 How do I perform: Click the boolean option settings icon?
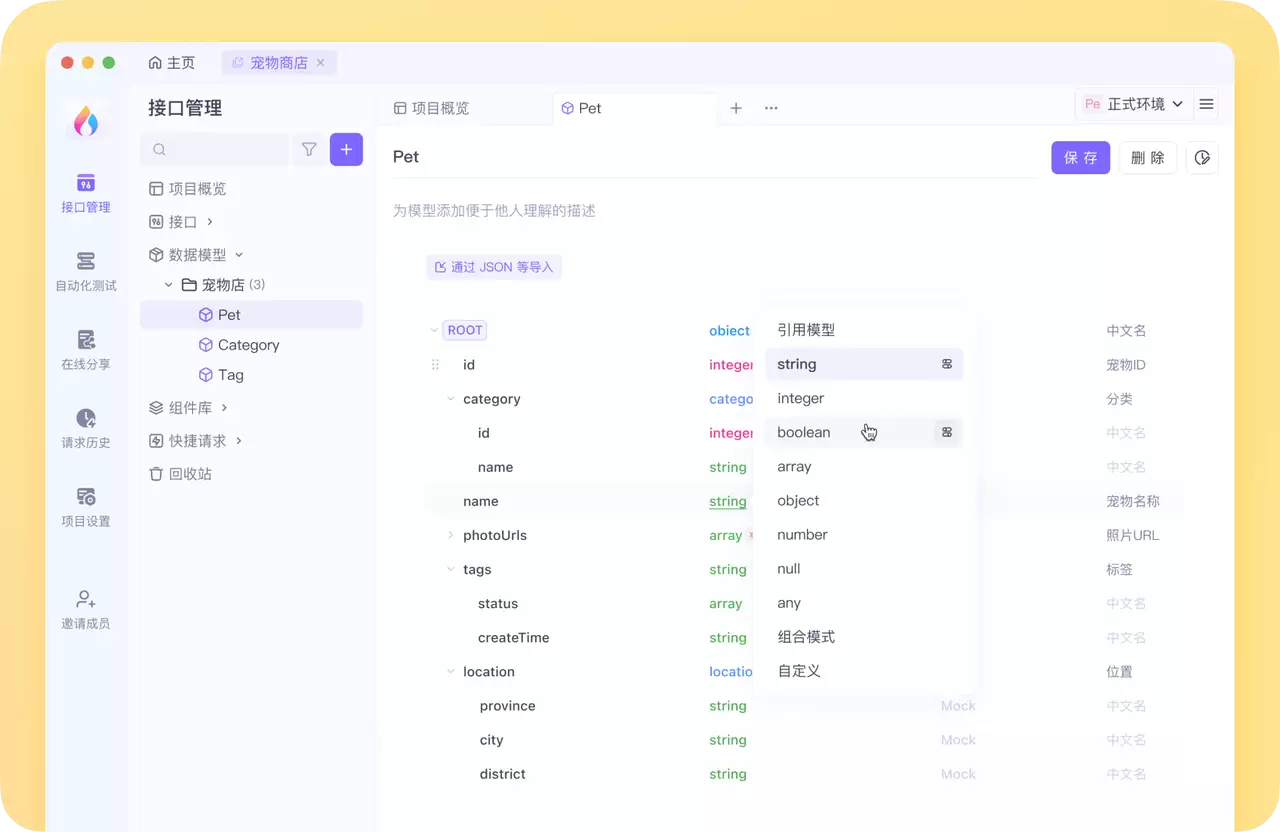pos(947,432)
